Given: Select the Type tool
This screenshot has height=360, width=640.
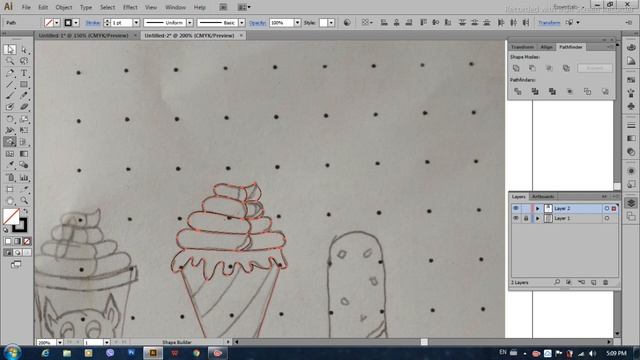Looking at the screenshot, I should click(x=24, y=73).
